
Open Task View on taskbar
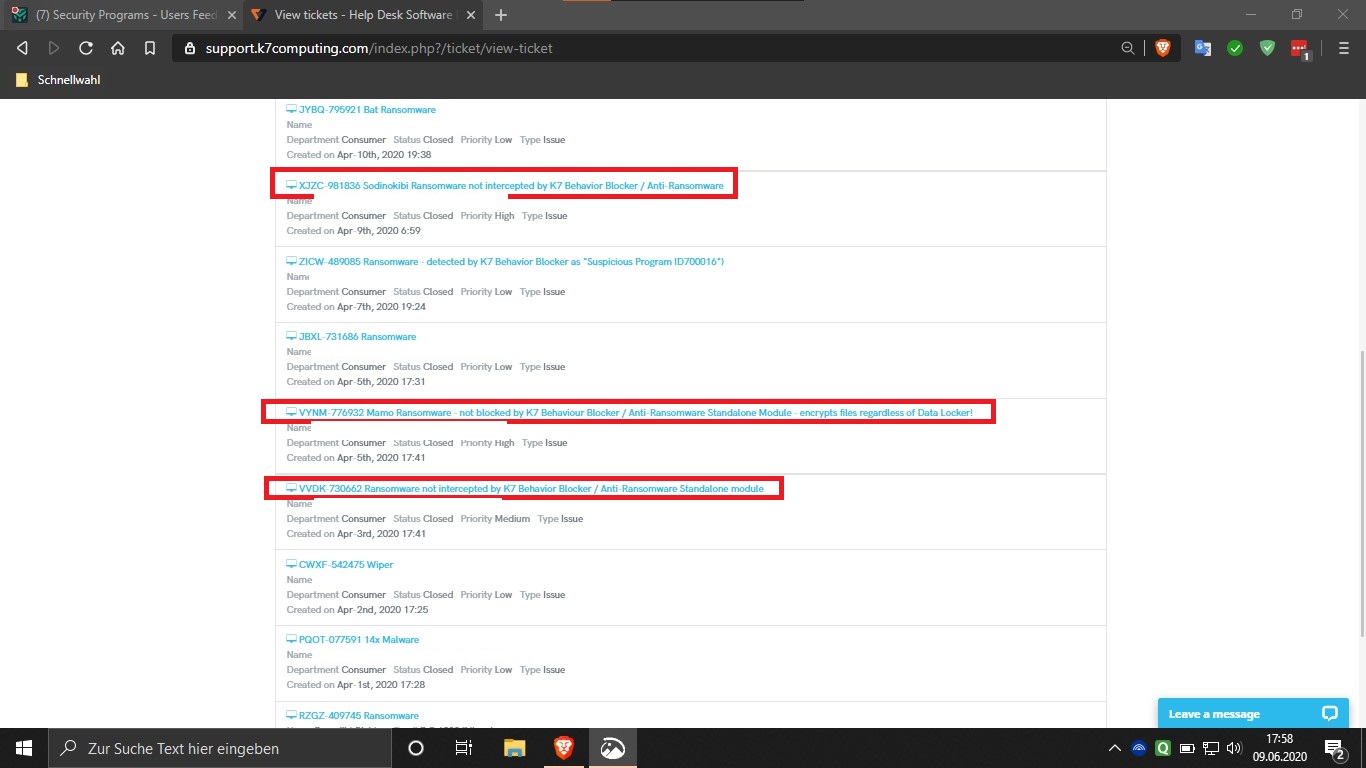click(464, 748)
